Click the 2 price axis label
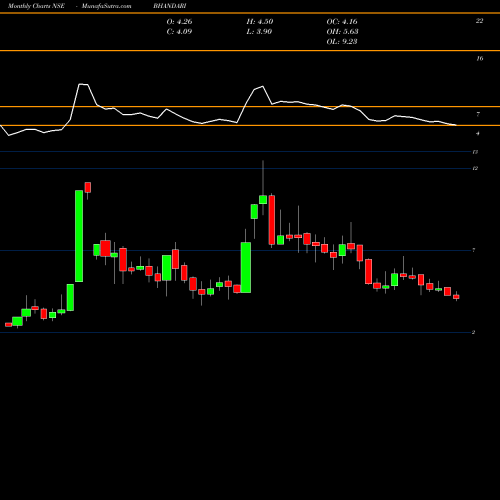Image resolution: width=500 pixels, height=500 pixels. (x=473, y=332)
